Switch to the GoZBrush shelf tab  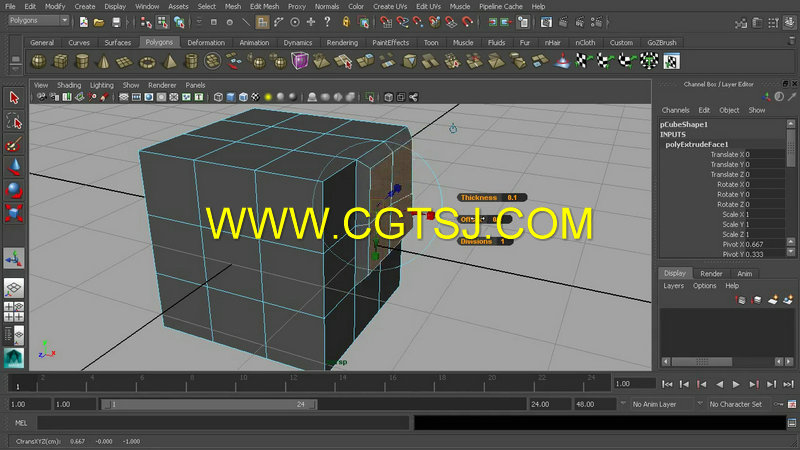click(662, 43)
